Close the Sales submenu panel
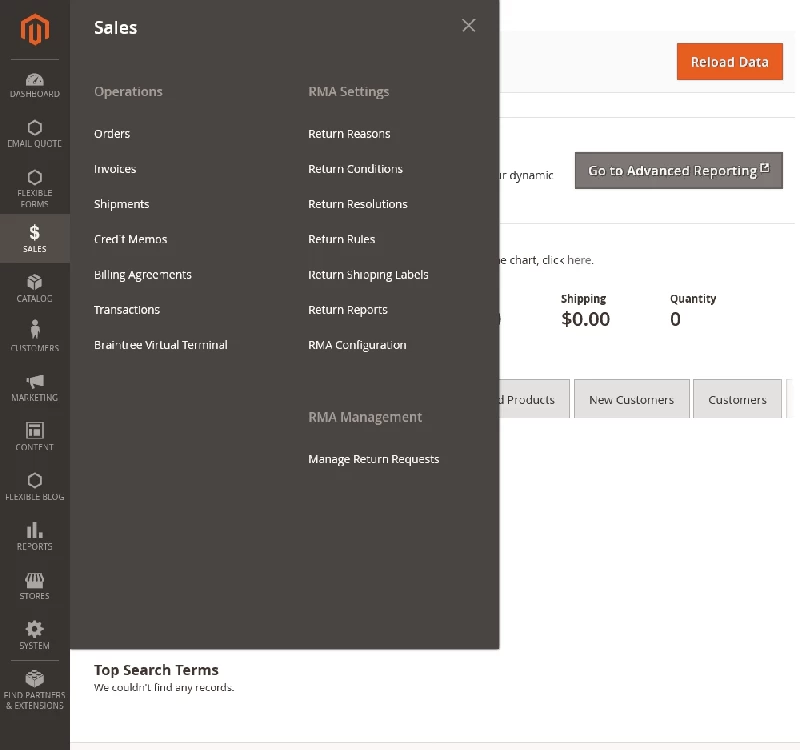The image size is (800, 750). 468,26
